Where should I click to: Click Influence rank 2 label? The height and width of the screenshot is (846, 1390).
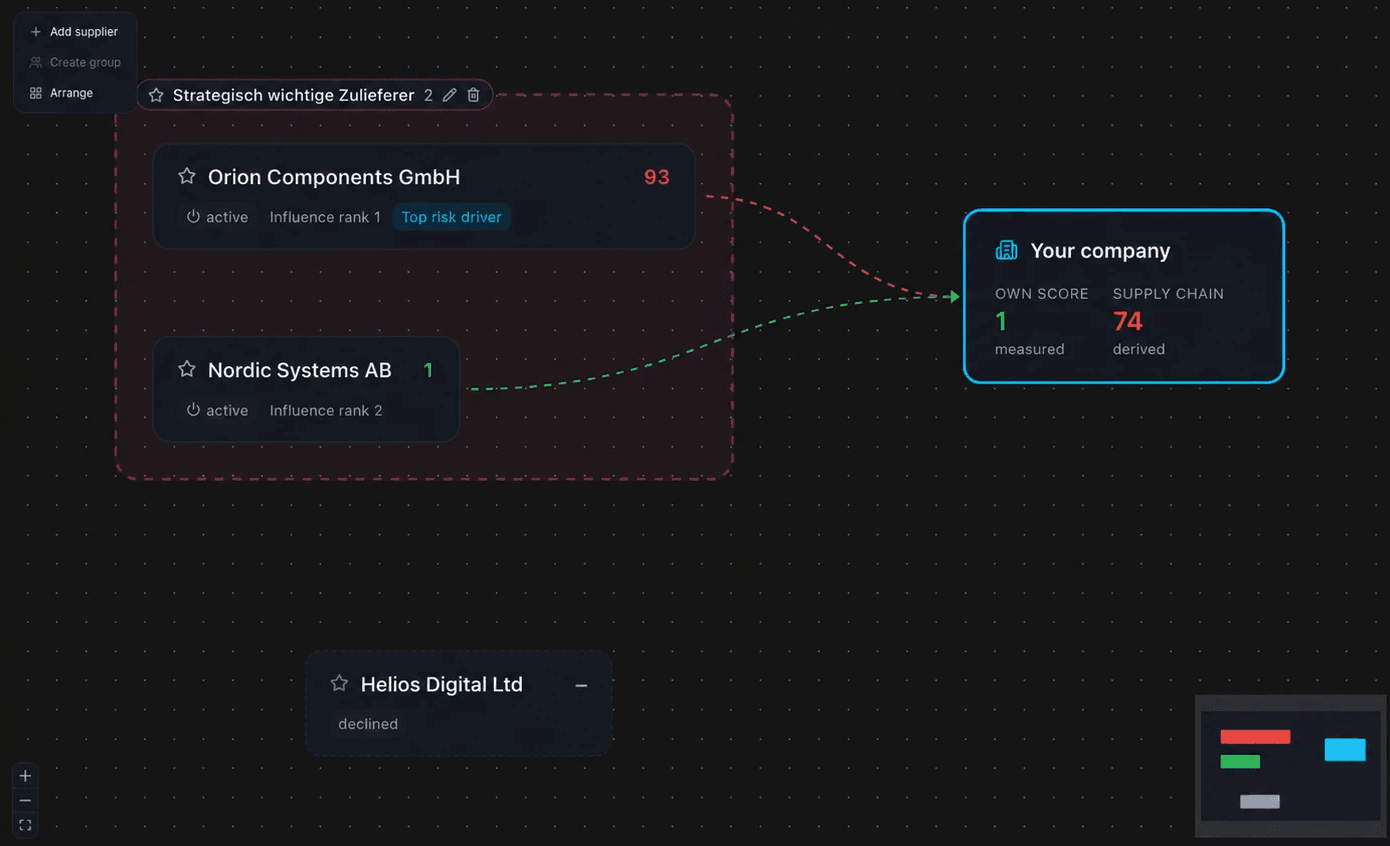tap(326, 410)
